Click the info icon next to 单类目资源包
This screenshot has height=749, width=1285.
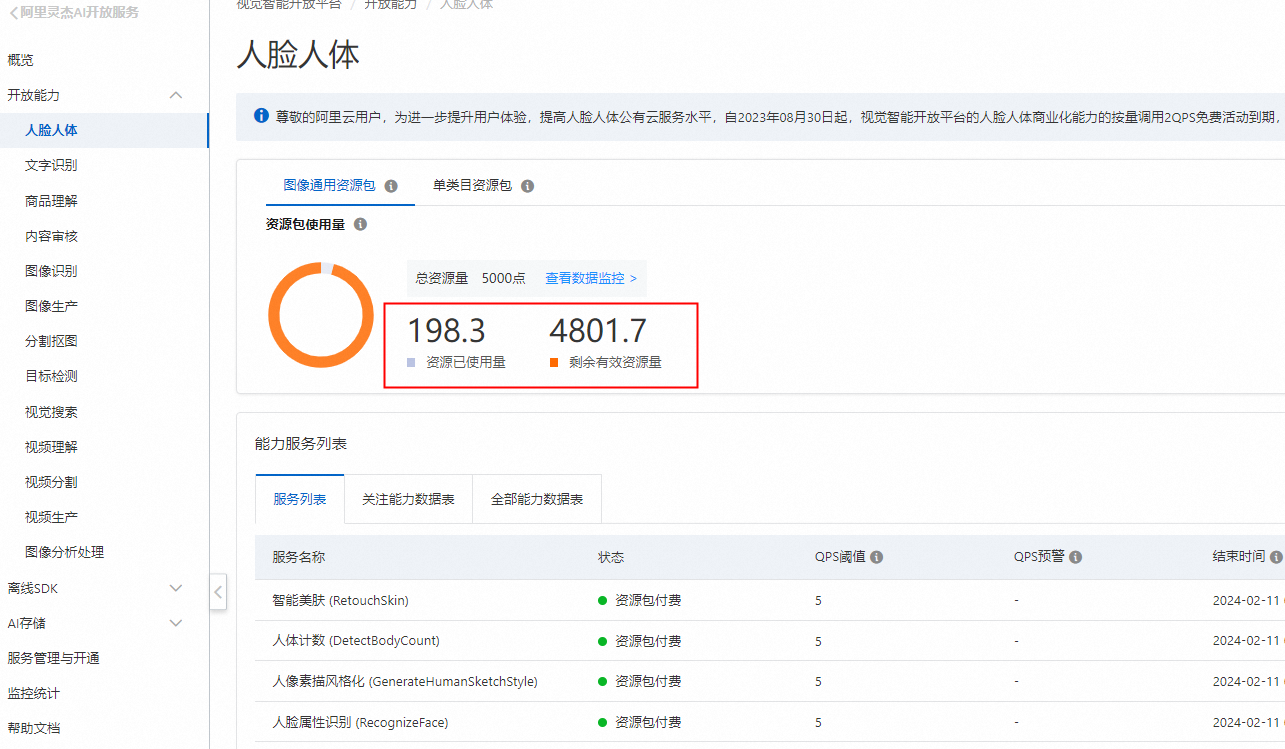[x=527, y=186]
